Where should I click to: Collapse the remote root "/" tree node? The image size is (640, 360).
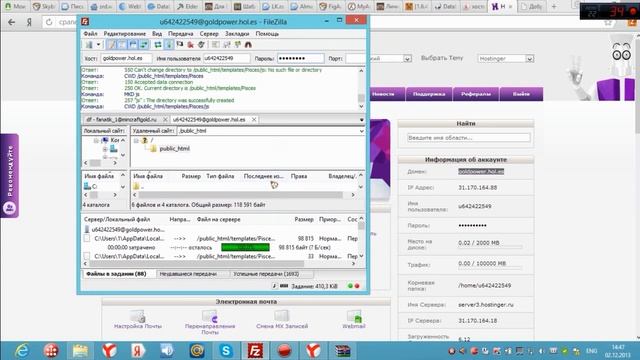point(136,140)
